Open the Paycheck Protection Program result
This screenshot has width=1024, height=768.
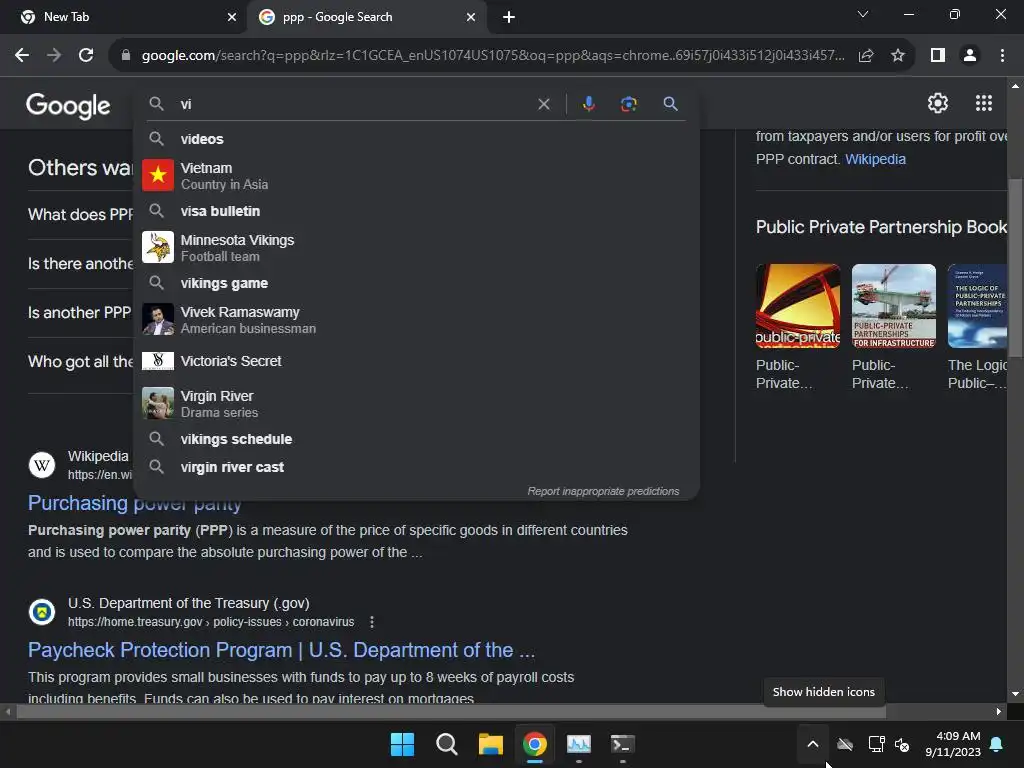pyautogui.click(x=281, y=650)
